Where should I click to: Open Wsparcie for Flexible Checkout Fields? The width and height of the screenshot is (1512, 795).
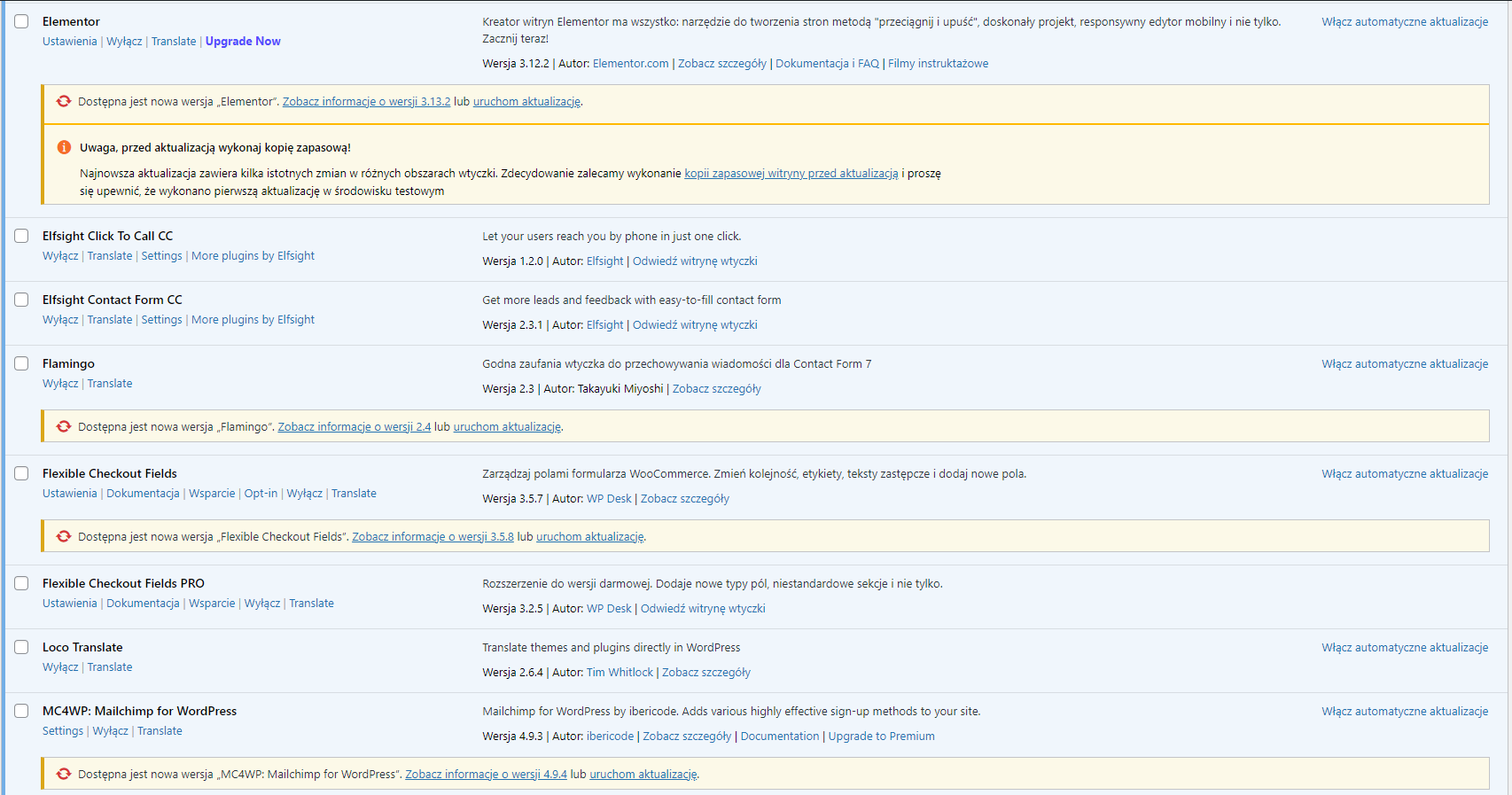[212, 493]
